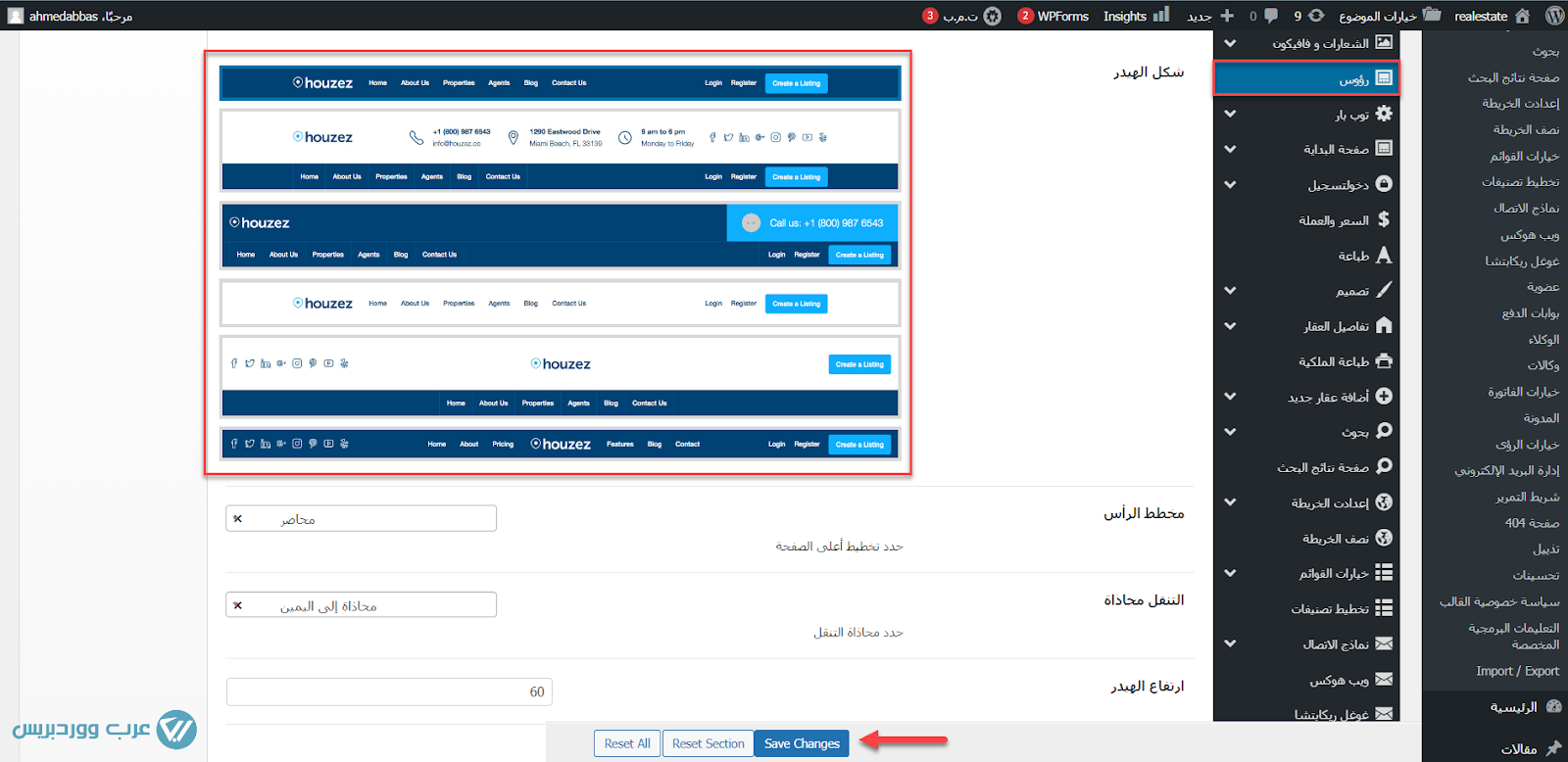Clear the محاصر header layout selection

(237, 519)
